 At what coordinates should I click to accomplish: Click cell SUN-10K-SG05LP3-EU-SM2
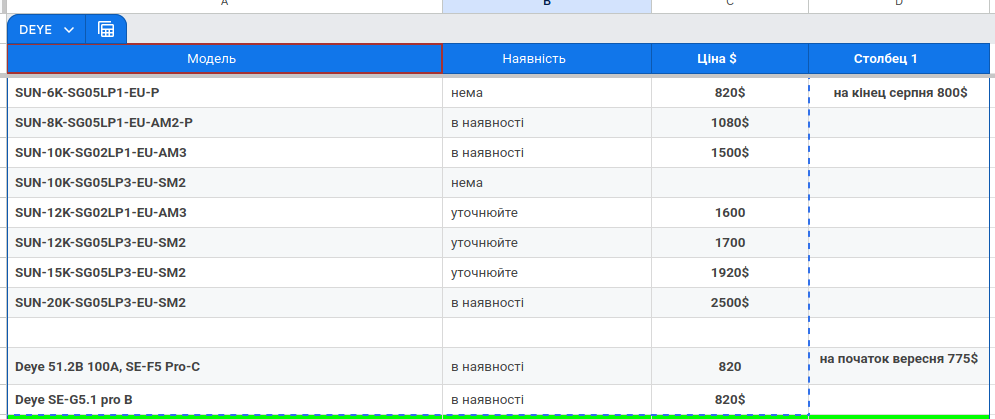[225, 183]
